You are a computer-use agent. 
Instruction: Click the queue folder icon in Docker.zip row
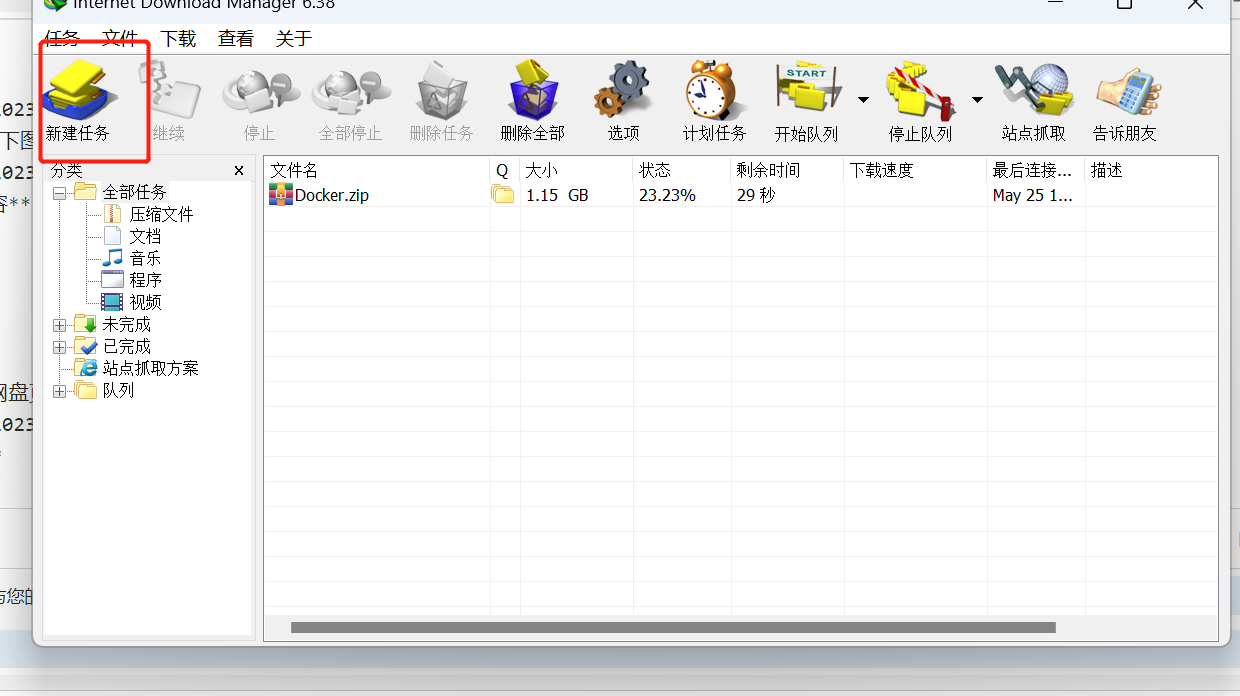pos(503,195)
